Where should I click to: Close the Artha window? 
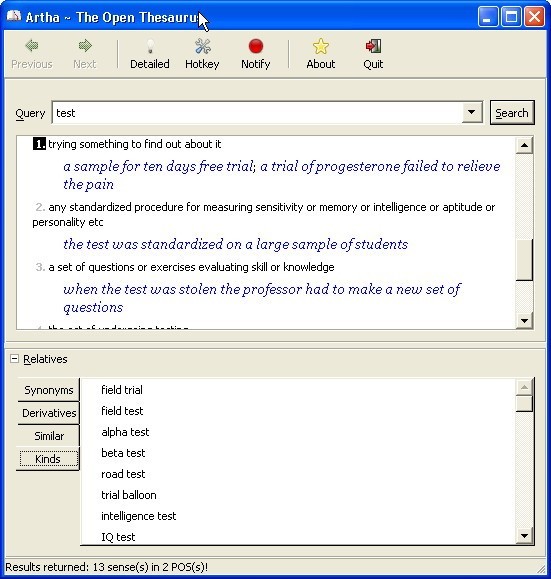coord(534,17)
